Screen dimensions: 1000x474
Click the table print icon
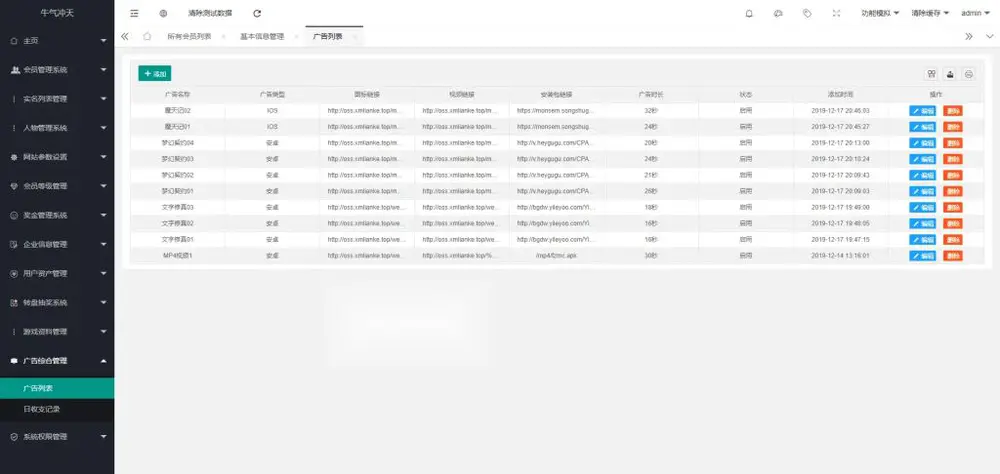click(969, 74)
